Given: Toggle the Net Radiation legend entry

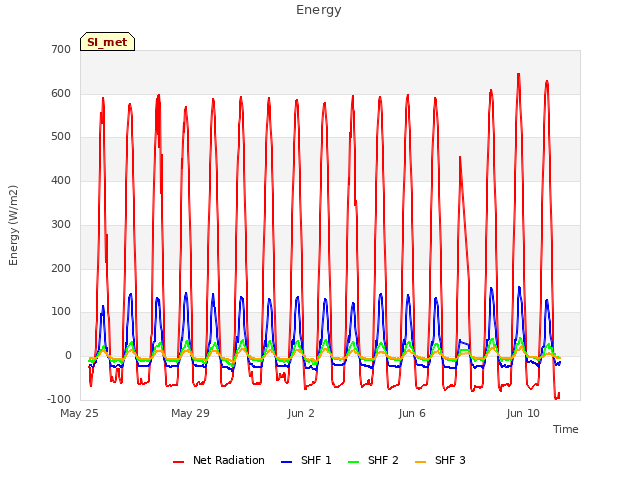Looking at the screenshot, I should point(219,460).
